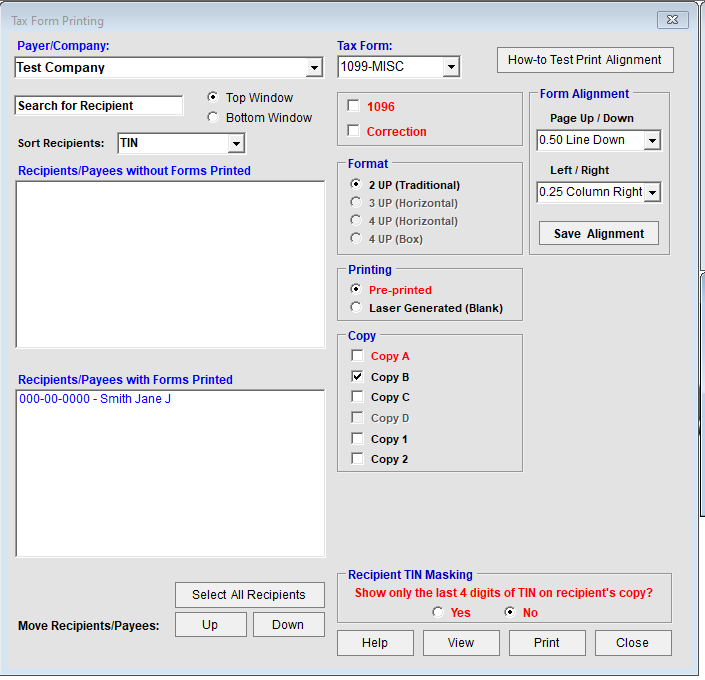Expand the Page Up / Down alignment dropdown
The image size is (705, 680).
tap(652, 141)
